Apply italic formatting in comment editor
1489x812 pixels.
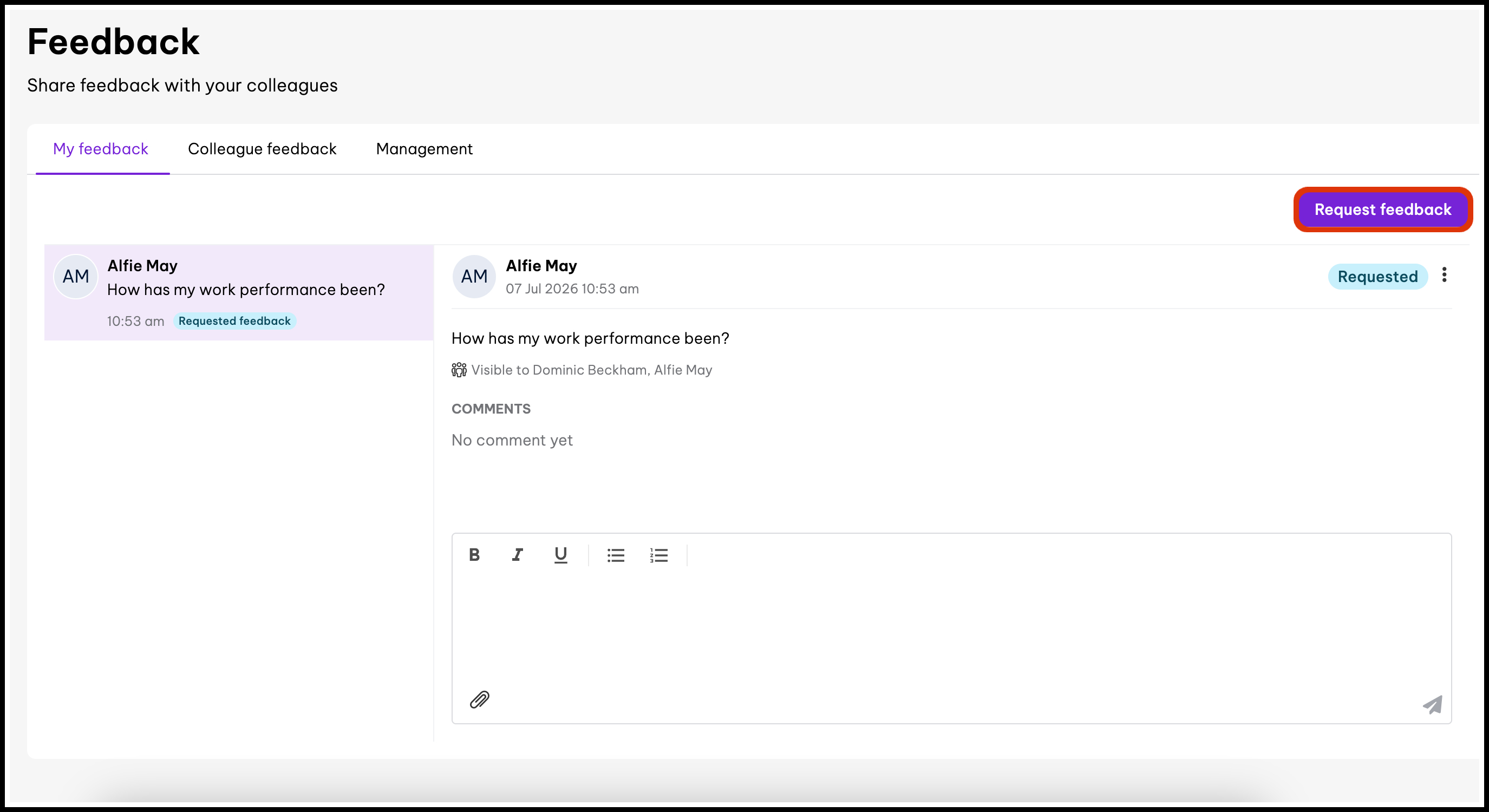[x=517, y=555]
